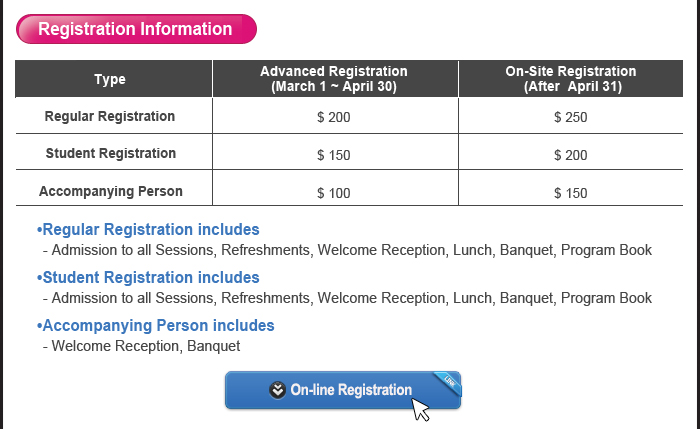Click the Registration Information pink header

pos(136,29)
